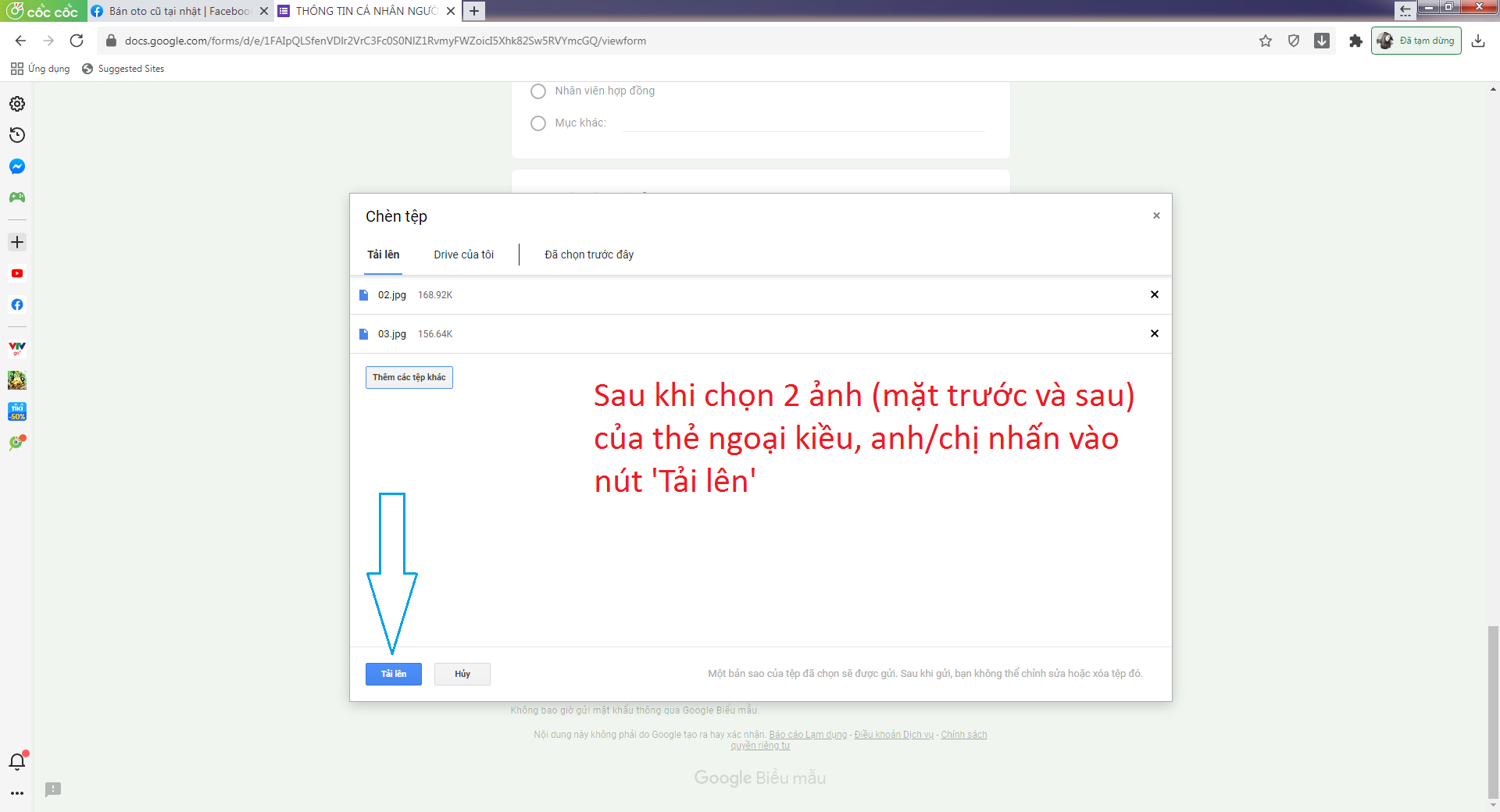Open a new browser tab
Image resolution: width=1500 pixels, height=812 pixels.
(474, 11)
